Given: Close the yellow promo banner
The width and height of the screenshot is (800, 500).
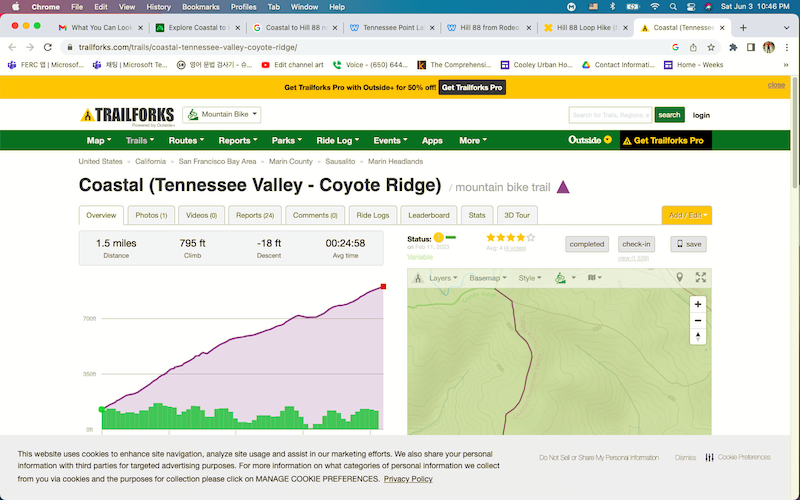Looking at the screenshot, I should click(x=776, y=85).
